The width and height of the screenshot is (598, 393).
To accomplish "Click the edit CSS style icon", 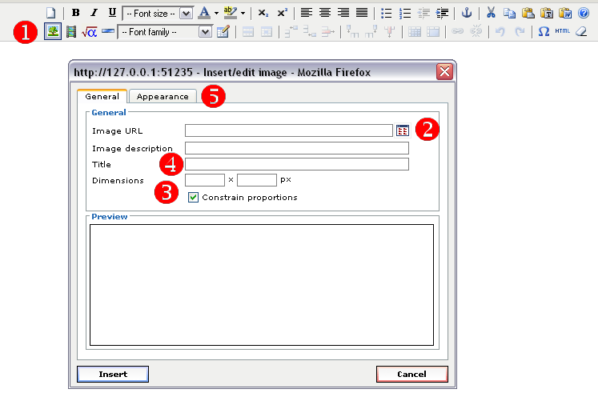I will (x=223, y=32).
